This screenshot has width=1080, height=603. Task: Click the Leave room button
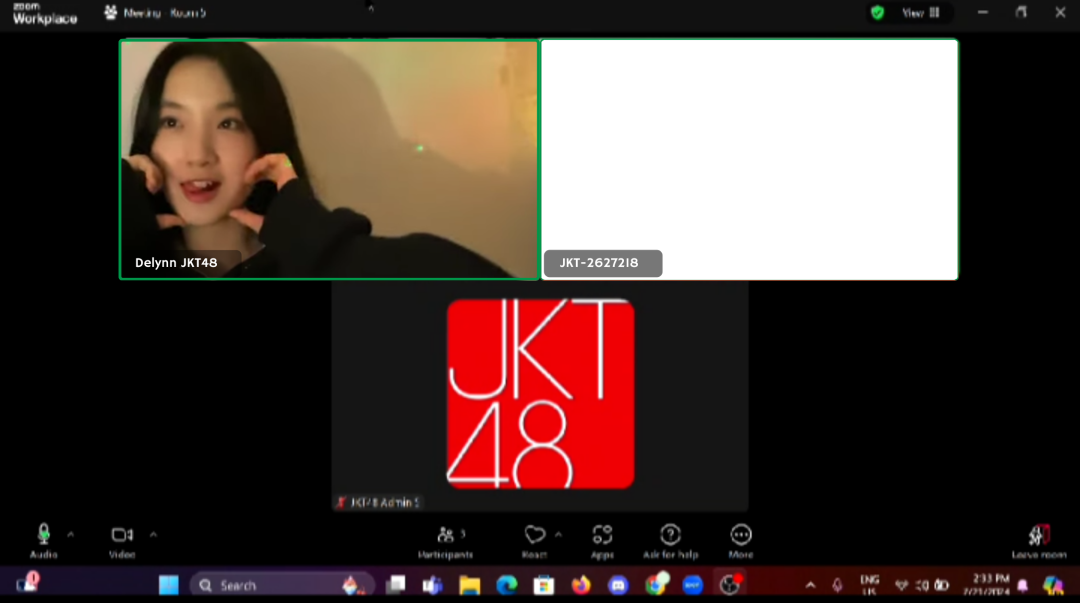1039,542
